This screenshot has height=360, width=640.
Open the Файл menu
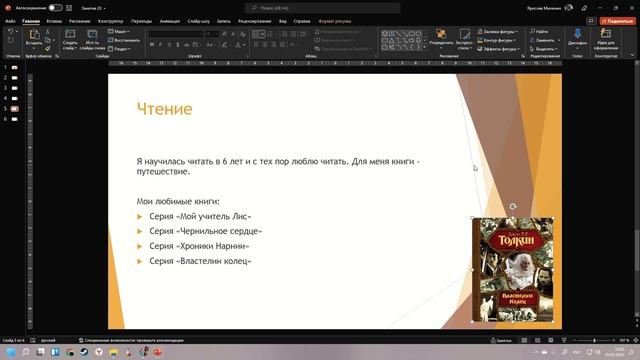click(x=10, y=21)
